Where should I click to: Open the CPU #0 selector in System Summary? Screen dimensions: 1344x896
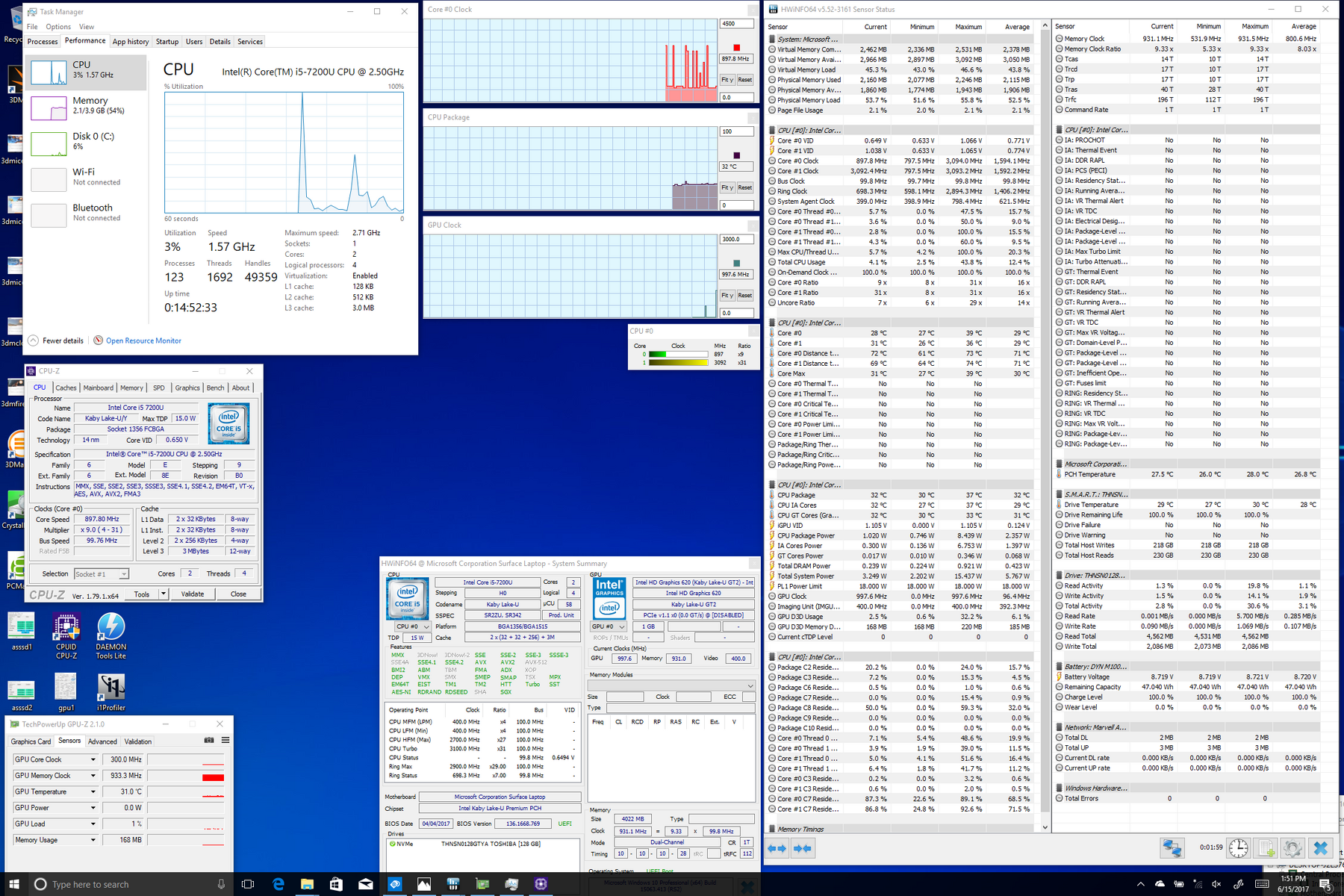click(x=413, y=626)
